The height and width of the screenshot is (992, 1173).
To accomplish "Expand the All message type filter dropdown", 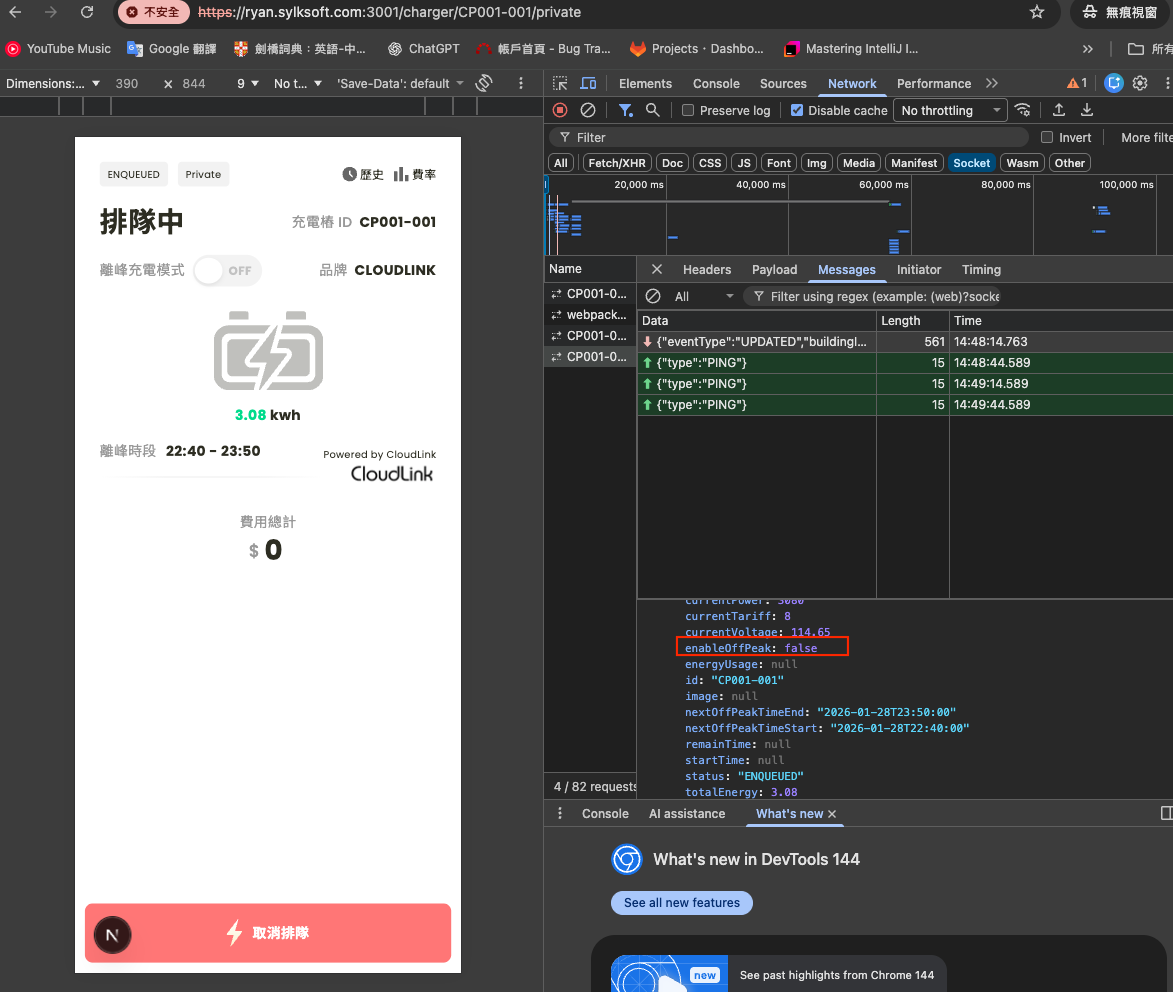I will point(704,297).
